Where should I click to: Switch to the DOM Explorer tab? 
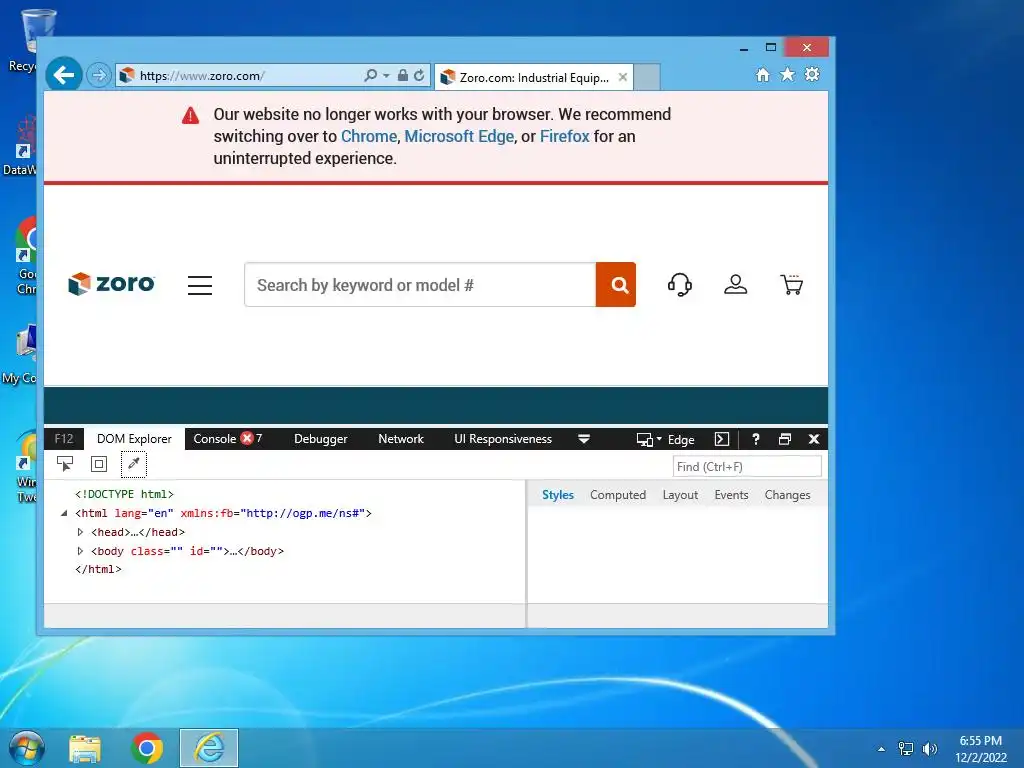coord(135,439)
